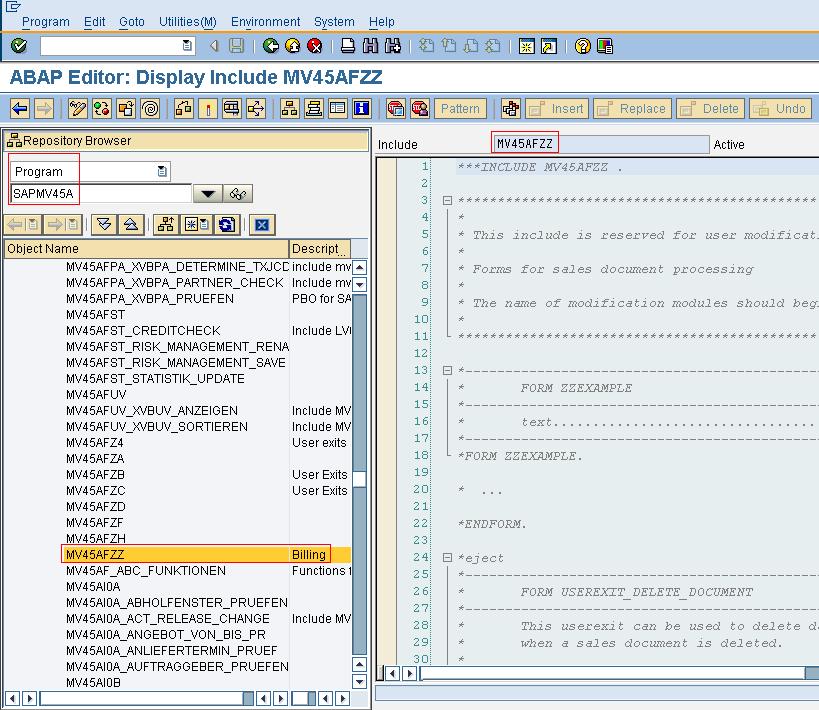Click the Print icon

click(349, 44)
